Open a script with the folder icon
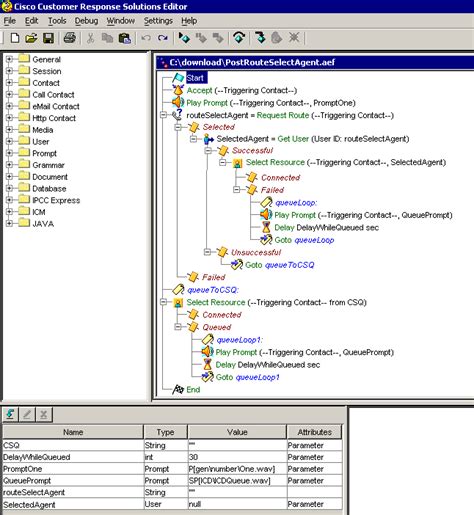The width and height of the screenshot is (474, 515). click(x=31, y=38)
